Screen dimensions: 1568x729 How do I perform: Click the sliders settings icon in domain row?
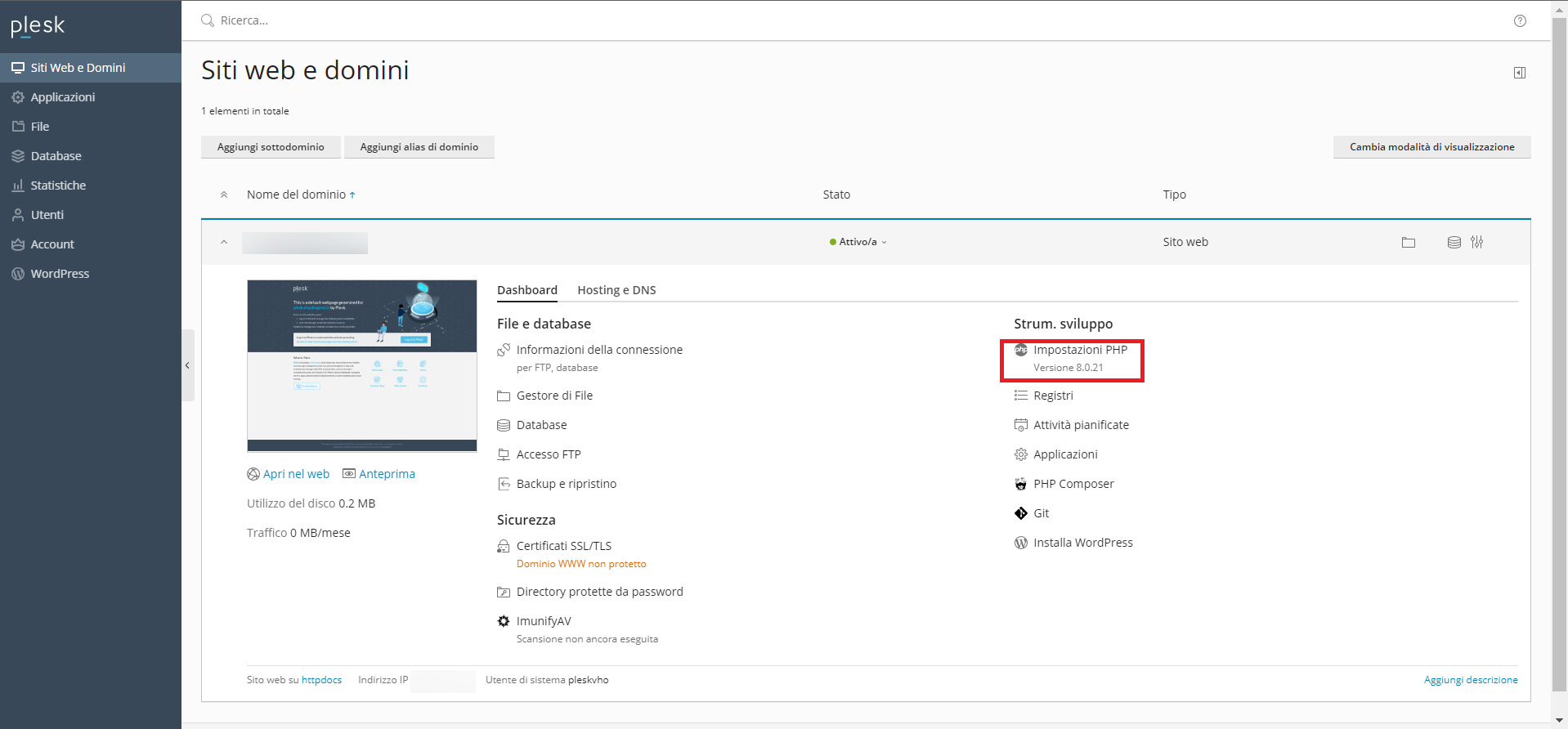[1476, 242]
